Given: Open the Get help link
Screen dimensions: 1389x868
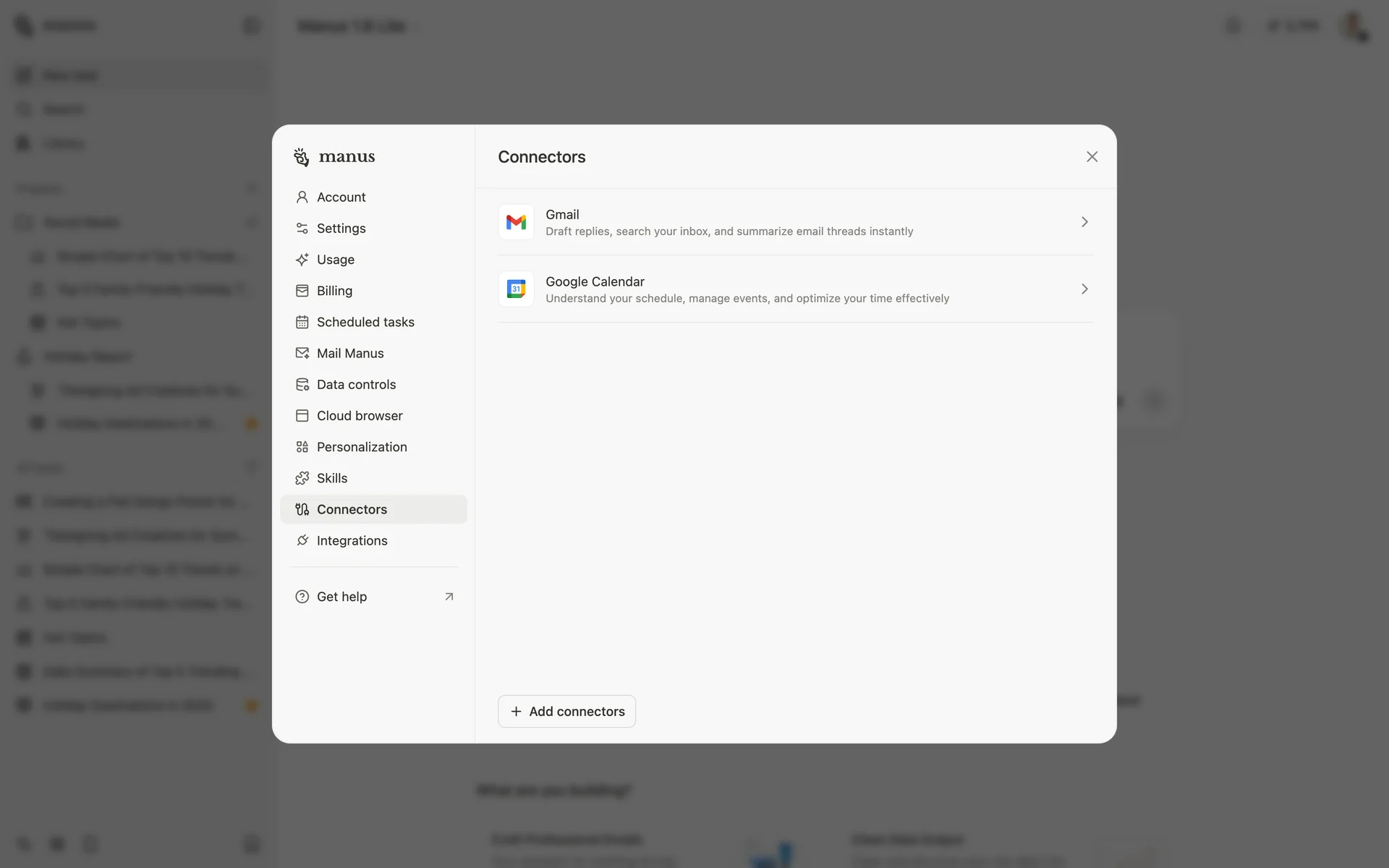Looking at the screenshot, I should (x=341, y=597).
